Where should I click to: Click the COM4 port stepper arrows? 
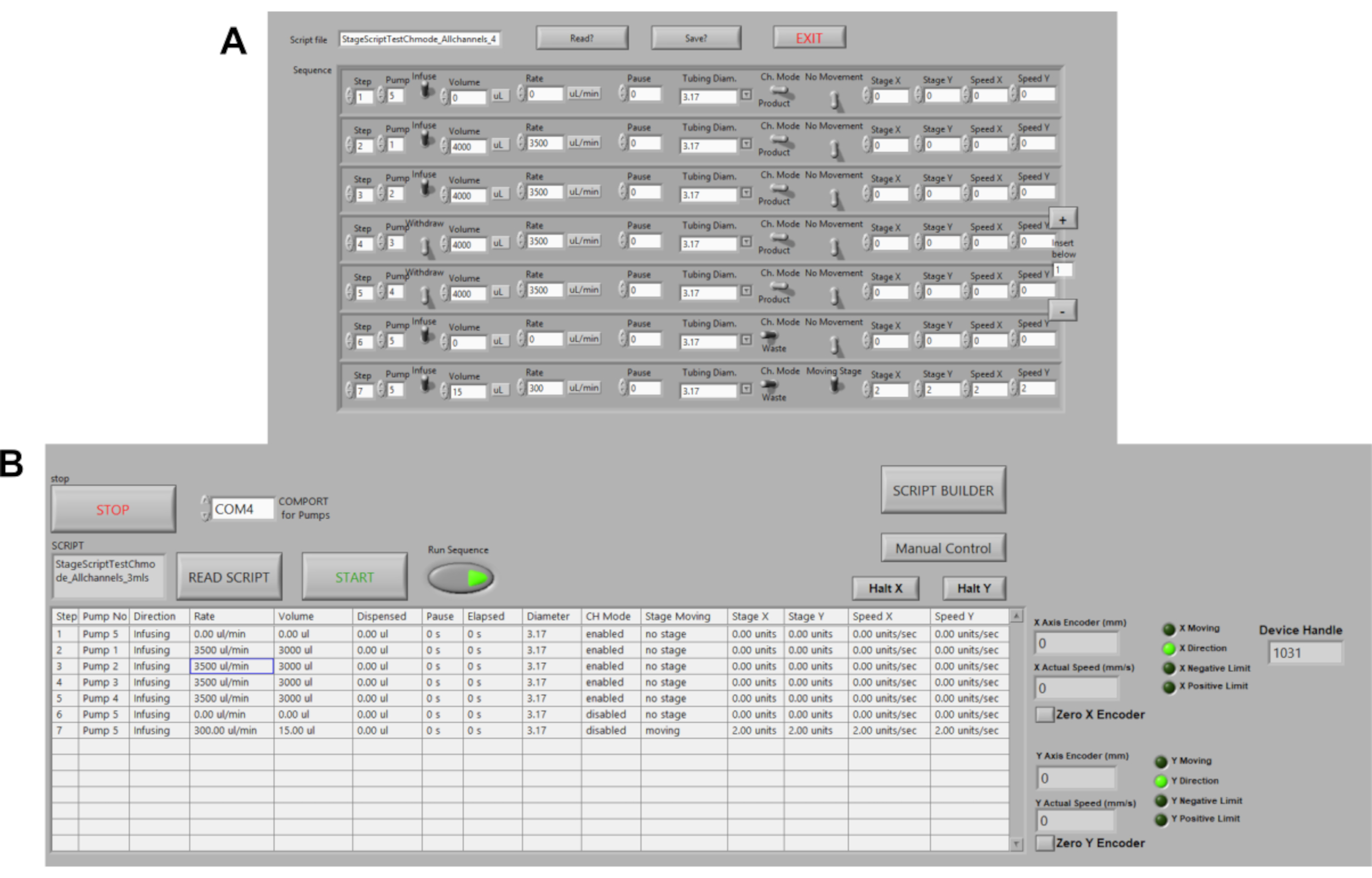point(205,508)
